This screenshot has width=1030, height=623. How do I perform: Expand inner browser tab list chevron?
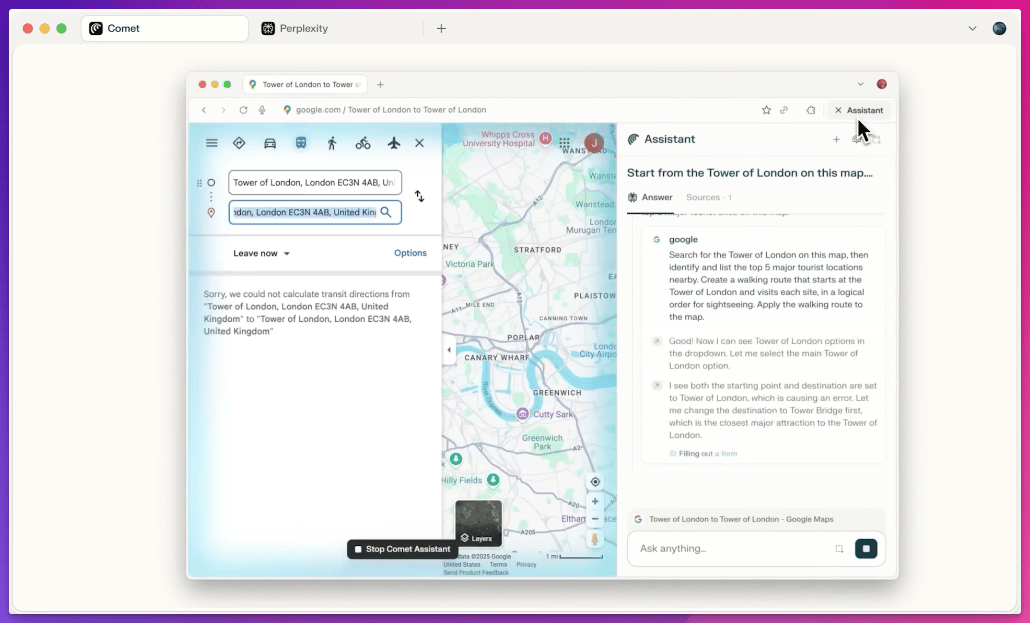(860, 84)
